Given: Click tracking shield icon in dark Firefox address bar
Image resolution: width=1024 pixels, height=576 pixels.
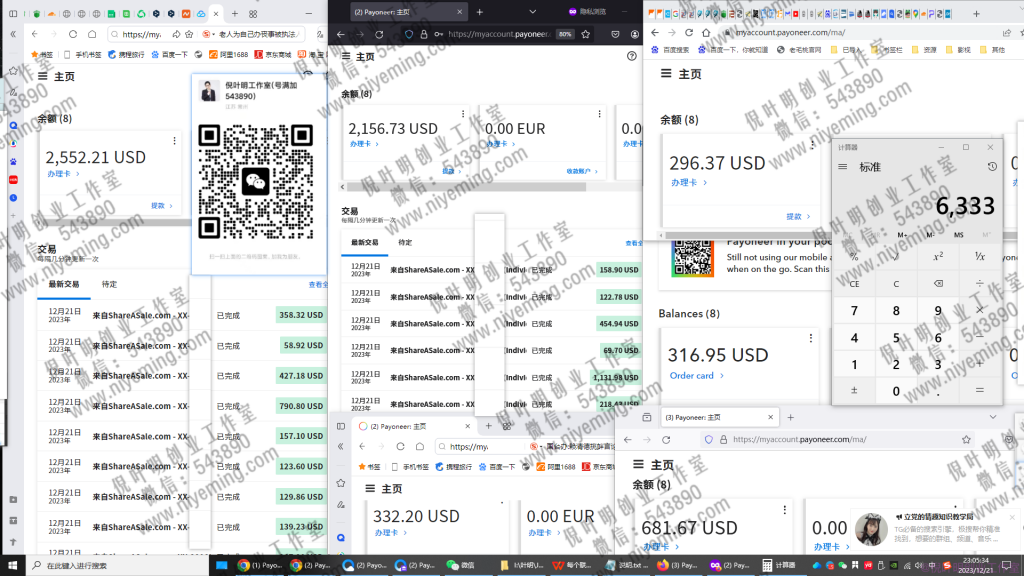Looking at the screenshot, I should click(x=409, y=34).
